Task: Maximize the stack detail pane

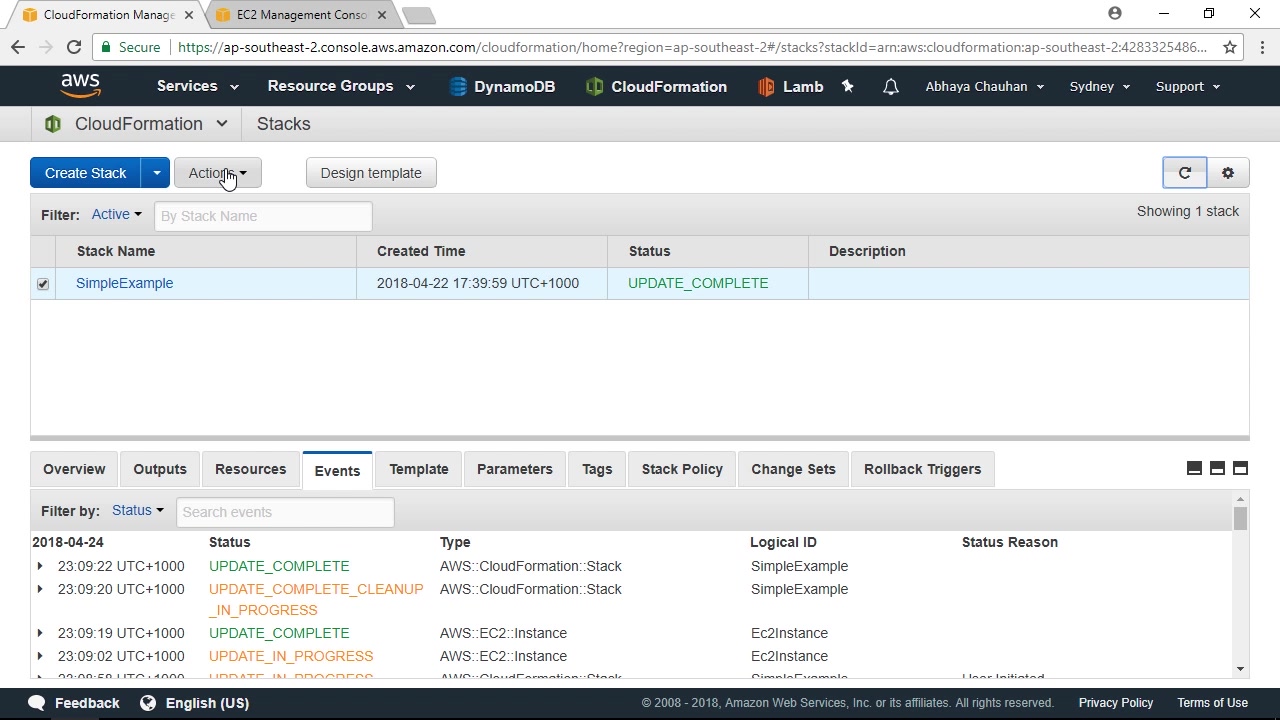Action: point(1240,468)
